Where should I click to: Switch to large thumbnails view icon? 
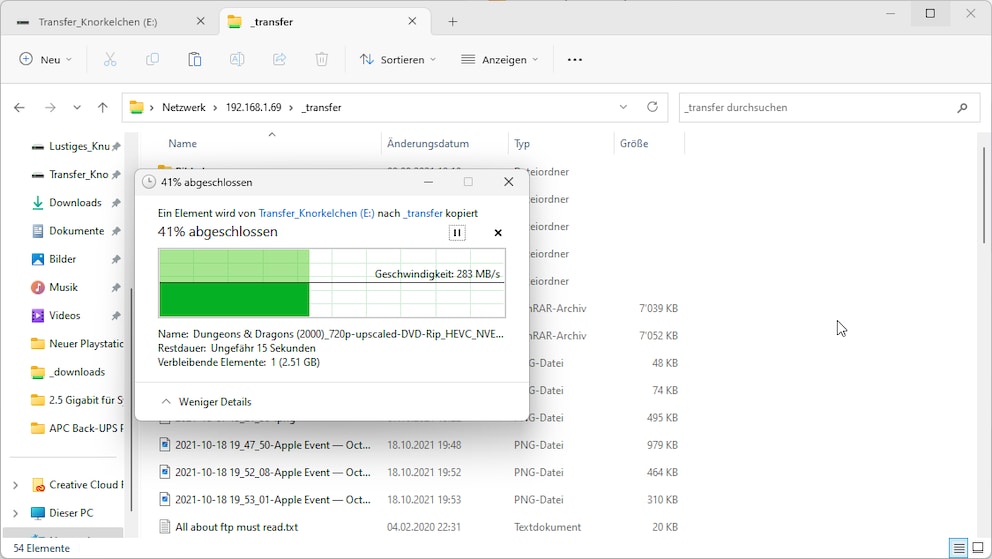tap(978, 548)
